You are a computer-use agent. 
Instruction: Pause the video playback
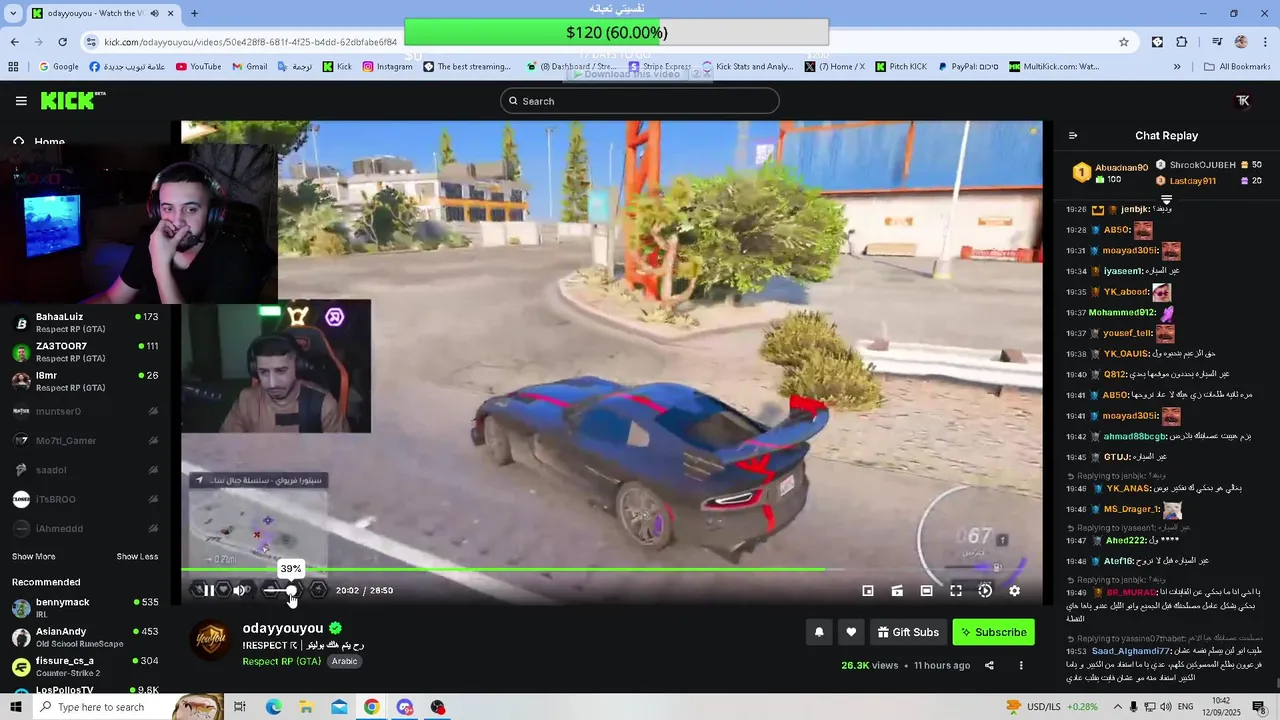point(207,590)
